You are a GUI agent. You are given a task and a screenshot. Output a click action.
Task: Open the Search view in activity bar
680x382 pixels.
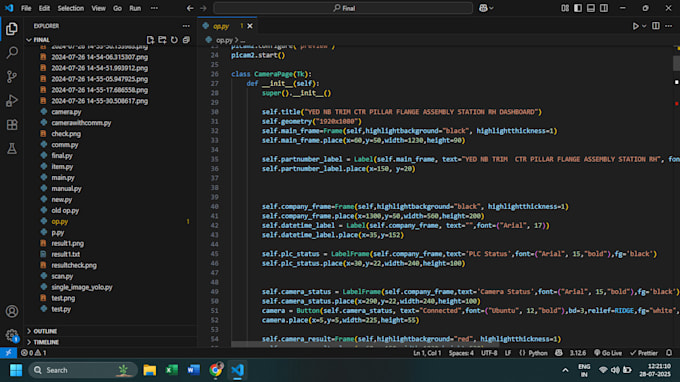pos(12,53)
